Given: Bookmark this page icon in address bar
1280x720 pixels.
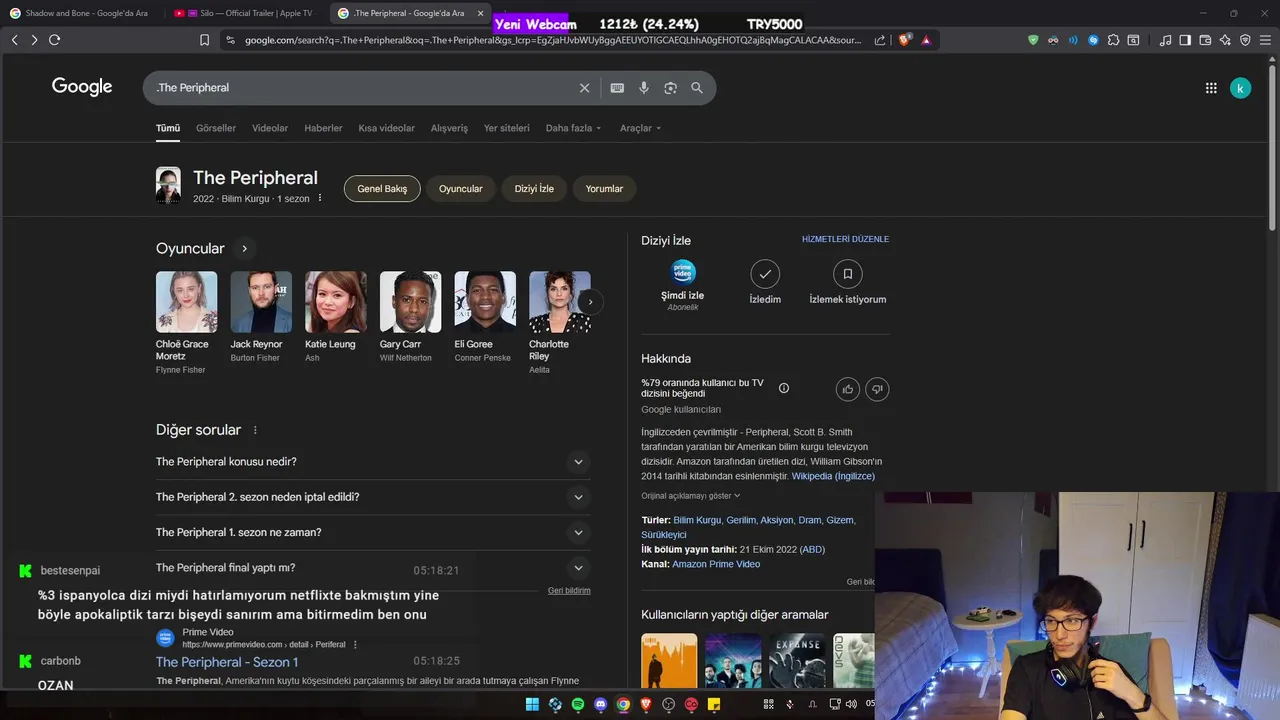Looking at the screenshot, I should 204,40.
